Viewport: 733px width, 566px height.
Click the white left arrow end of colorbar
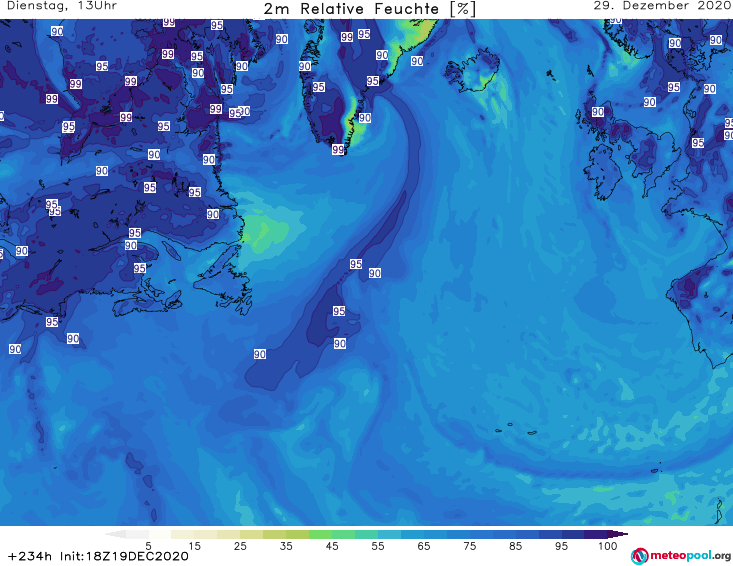pos(115,534)
